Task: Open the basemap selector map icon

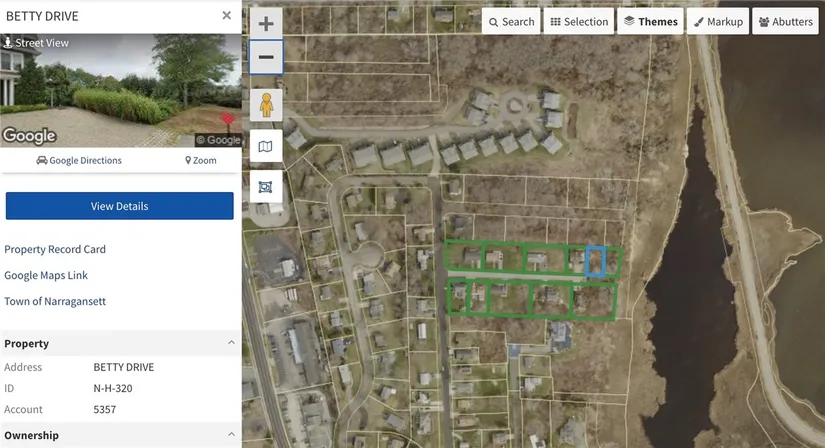Action: pos(266,146)
